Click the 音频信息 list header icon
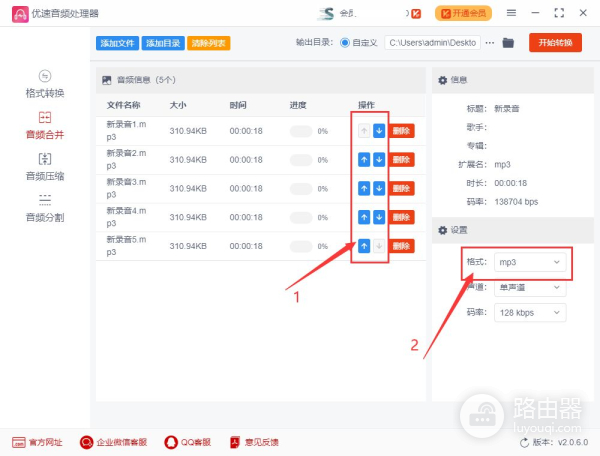This screenshot has width=600, height=456. [x=107, y=80]
